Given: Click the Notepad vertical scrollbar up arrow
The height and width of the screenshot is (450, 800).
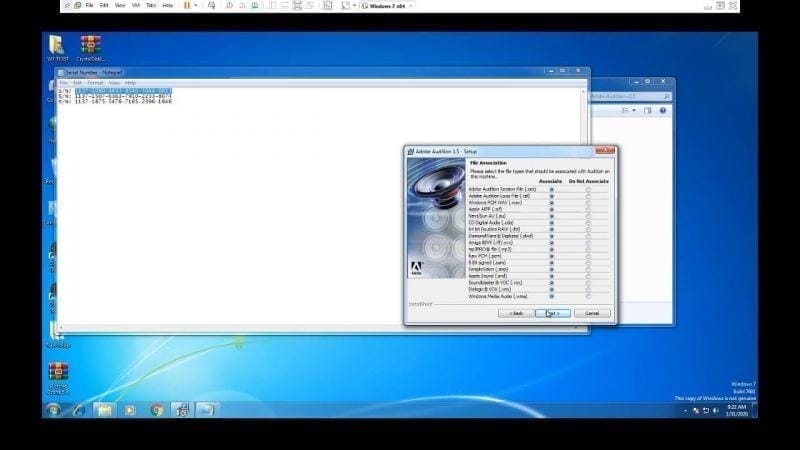Looking at the screenshot, I should coord(583,91).
